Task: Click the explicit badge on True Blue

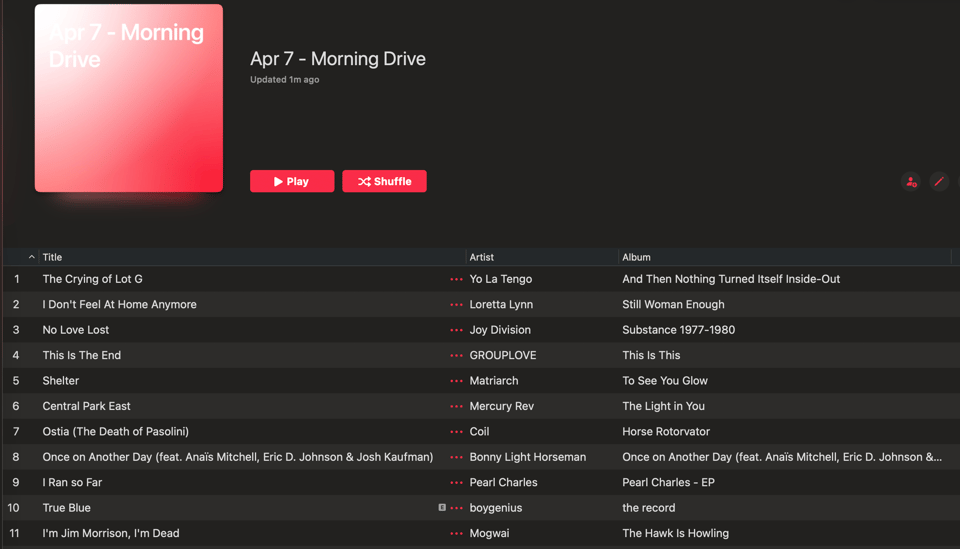Action: (442, 508)
